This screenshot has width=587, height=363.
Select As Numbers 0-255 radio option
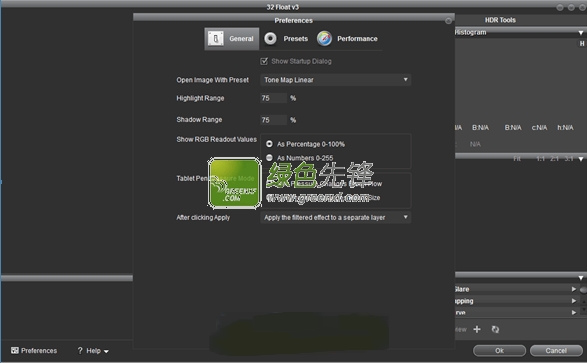point(269,158)
